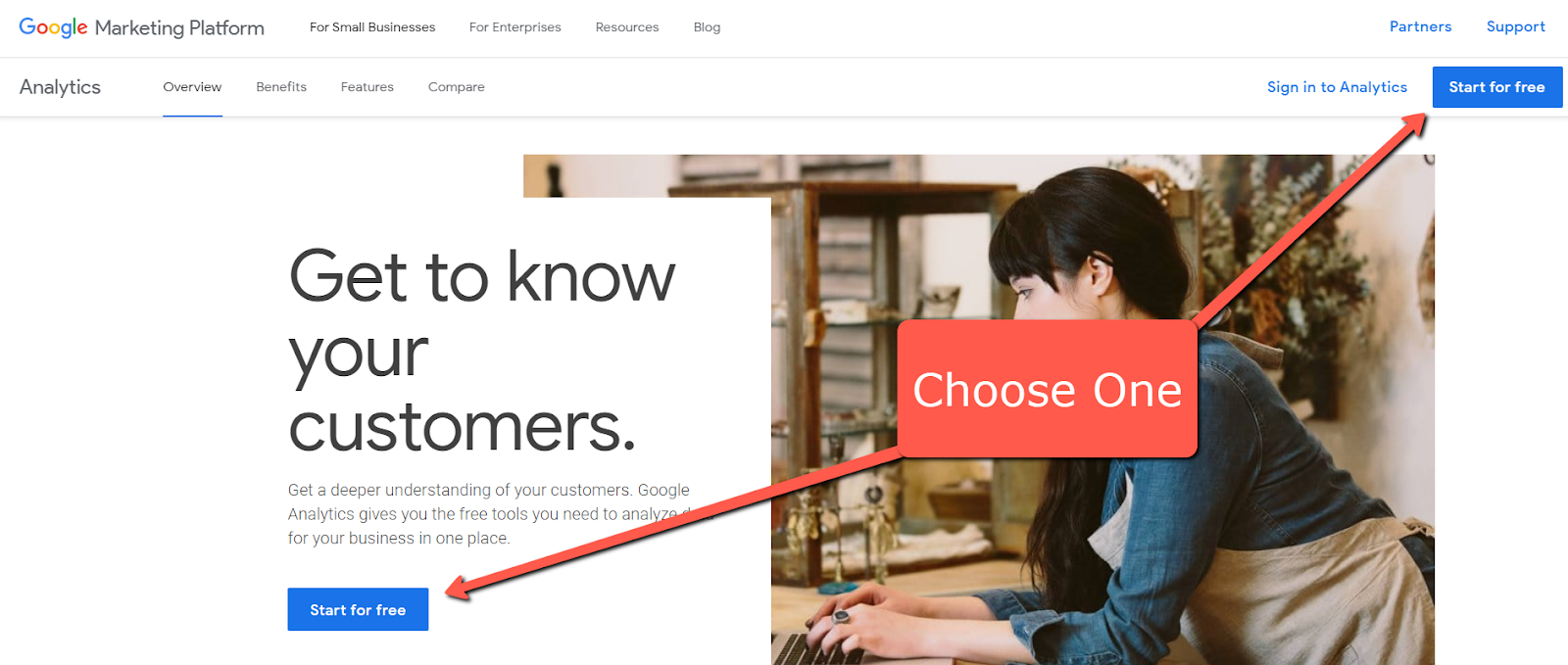Switch to the Benefits tab
The width and height of the screenshot is (1568, 665).
[281, 87]
